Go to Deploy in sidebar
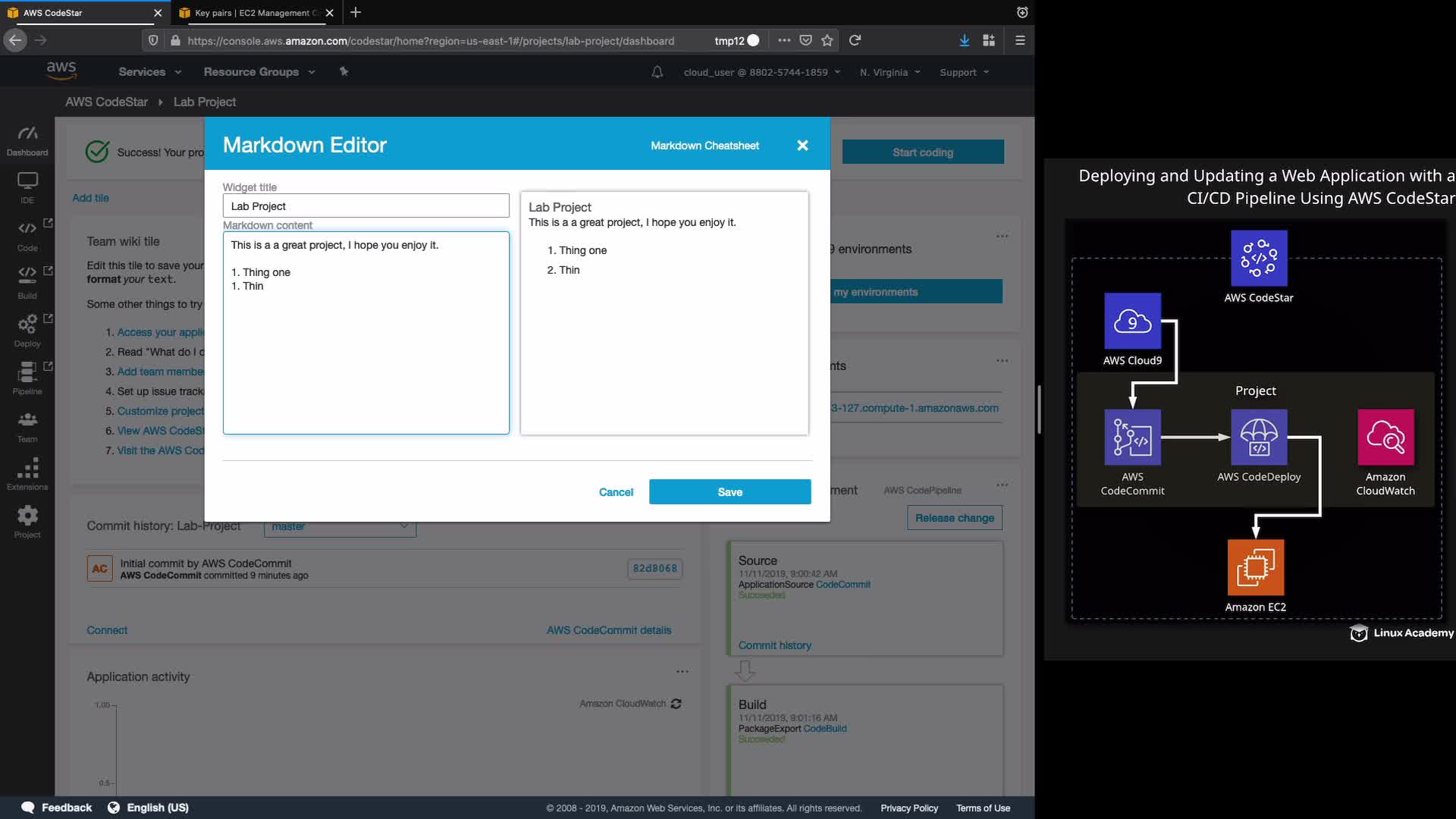 [x=27, y=330]
